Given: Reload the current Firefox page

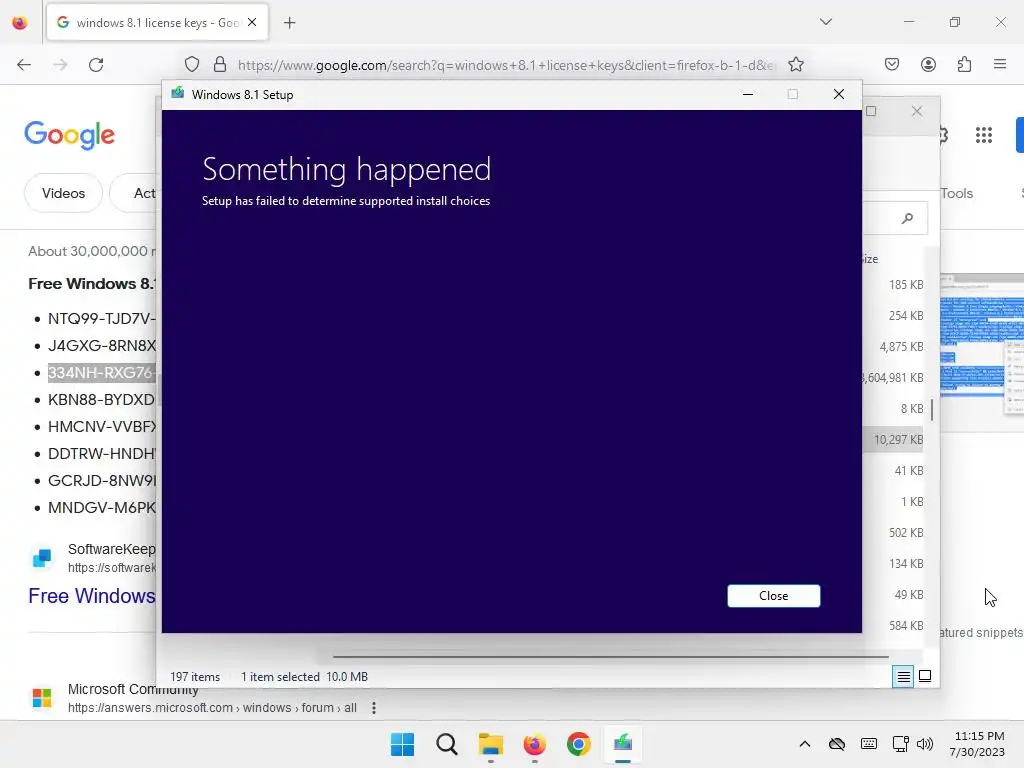Looking at the screenshot, I should pos(96,65).
